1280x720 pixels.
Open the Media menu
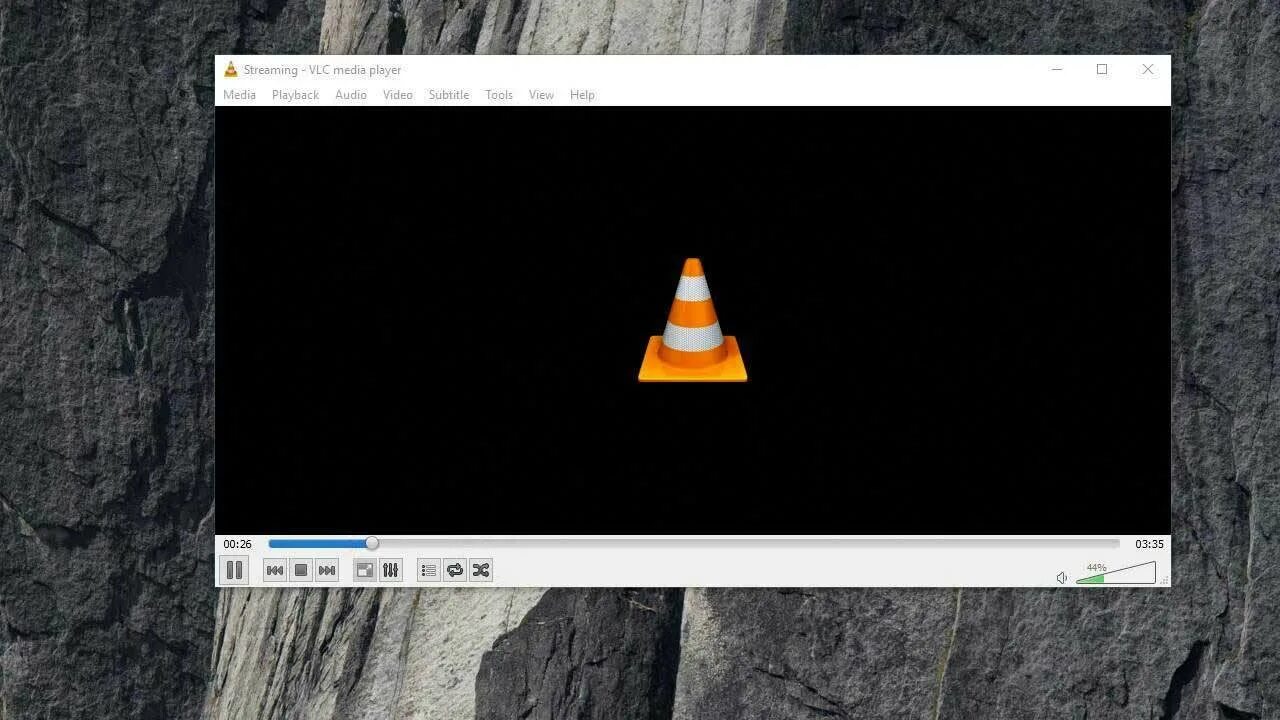[239, 95]
